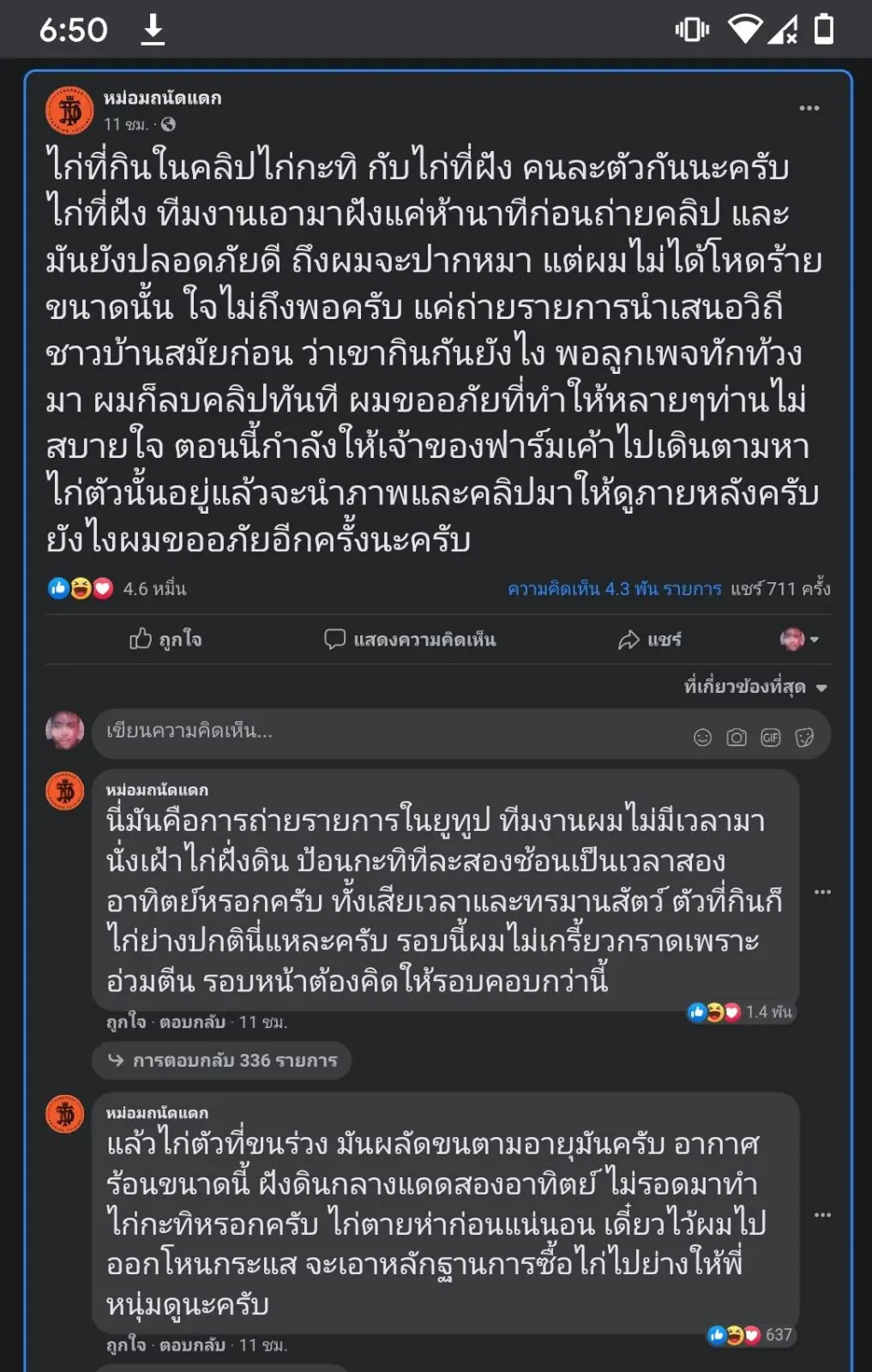Tap the emoji icon in comment box

(702, 737)
